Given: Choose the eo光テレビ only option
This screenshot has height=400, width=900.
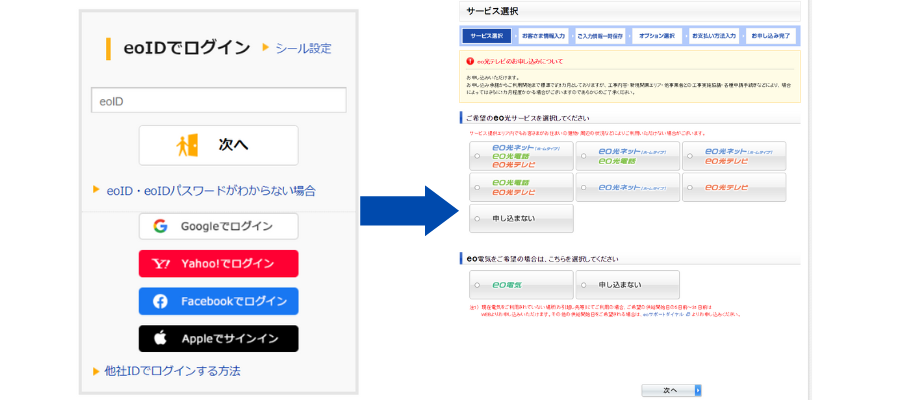Looking at the screenshot, I should 734,187.
